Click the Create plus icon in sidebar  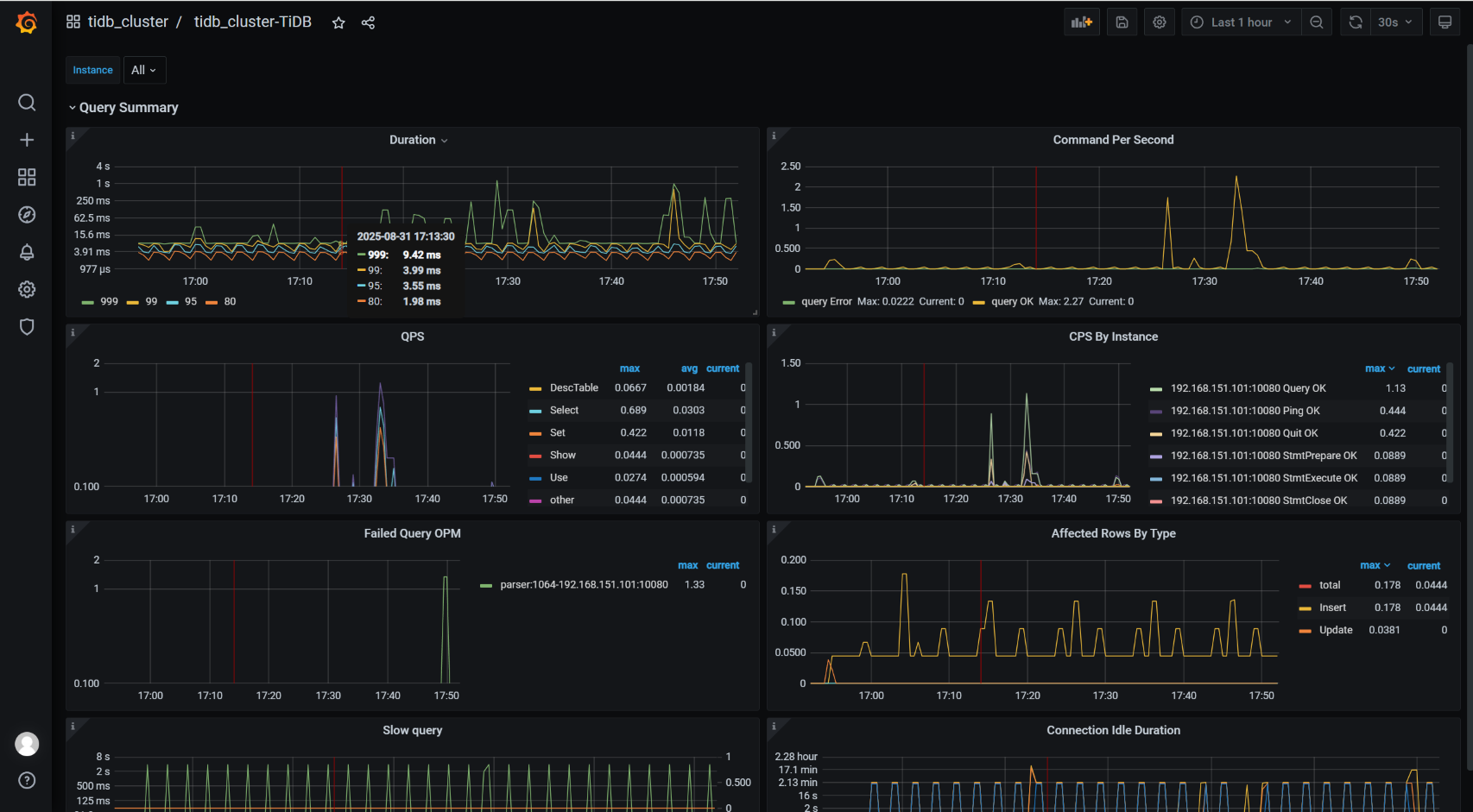pyautogui.click(x=27, y=140)
